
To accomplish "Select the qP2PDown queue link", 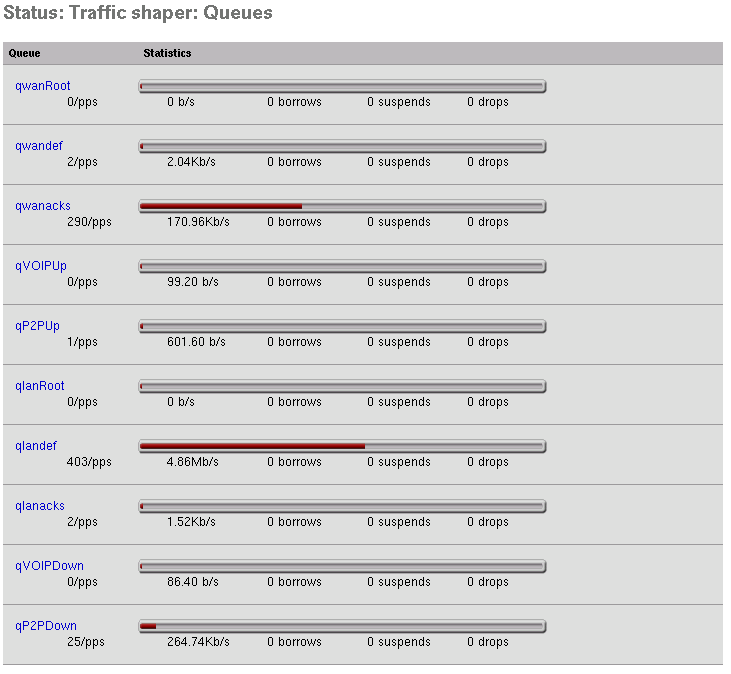I will tap(46, 626).
